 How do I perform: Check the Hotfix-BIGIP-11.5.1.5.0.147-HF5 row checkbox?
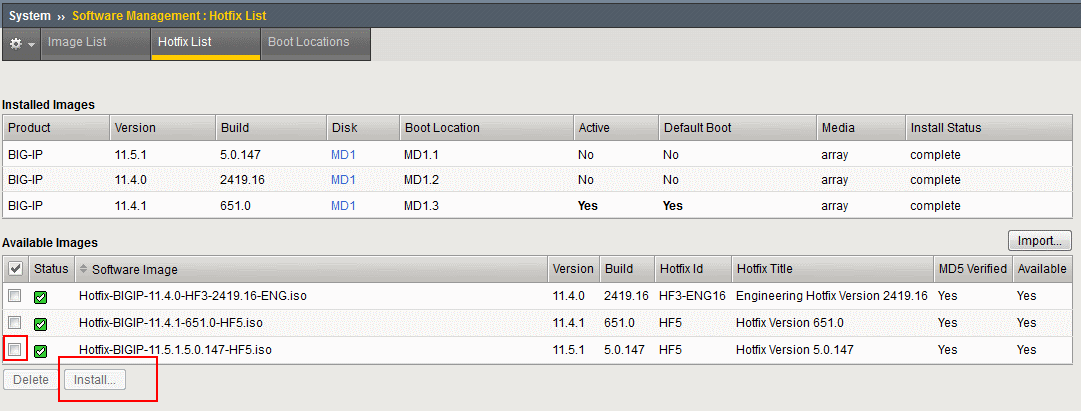point(14,350)
